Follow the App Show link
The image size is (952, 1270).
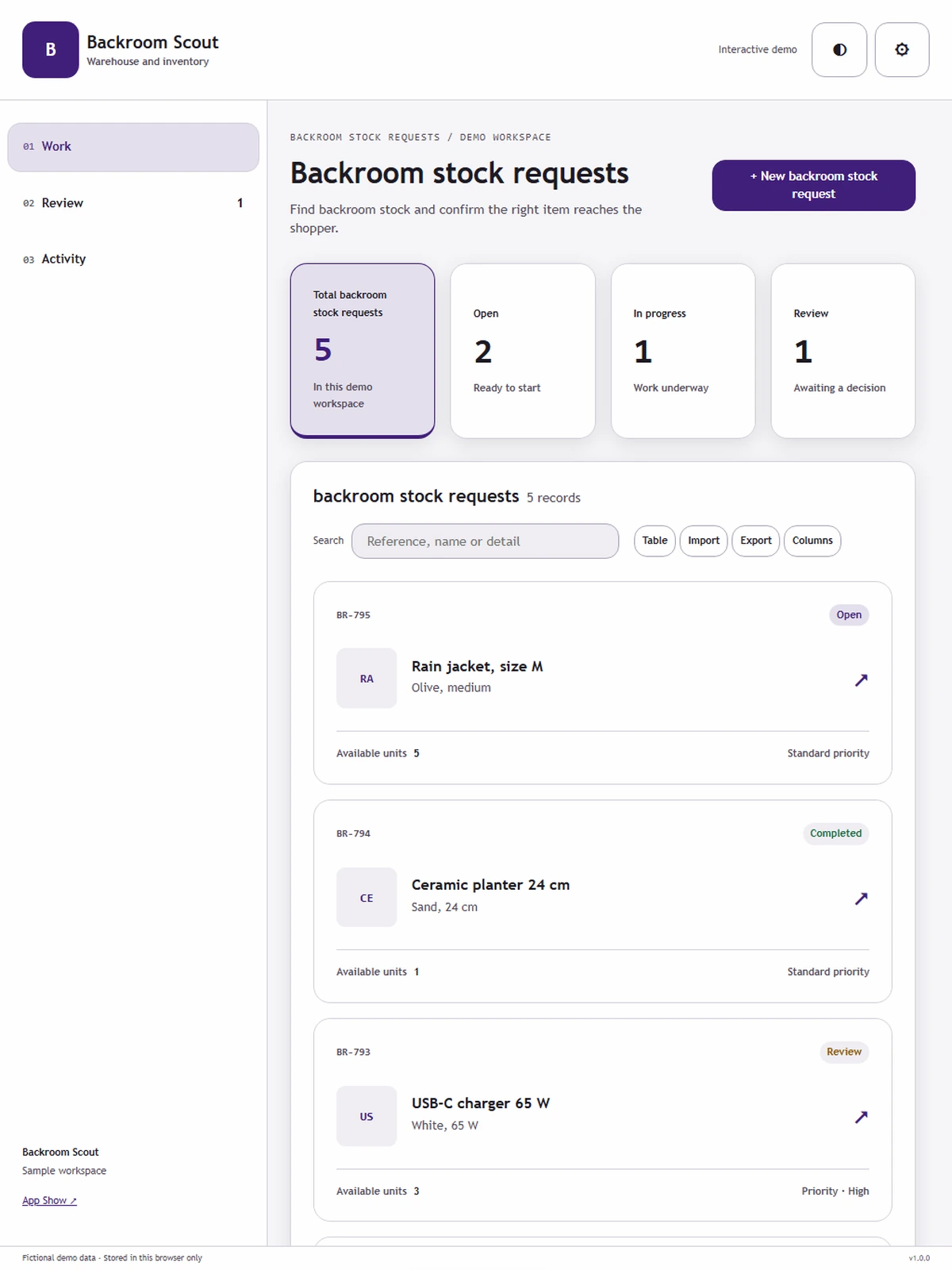coord(49,1201)
